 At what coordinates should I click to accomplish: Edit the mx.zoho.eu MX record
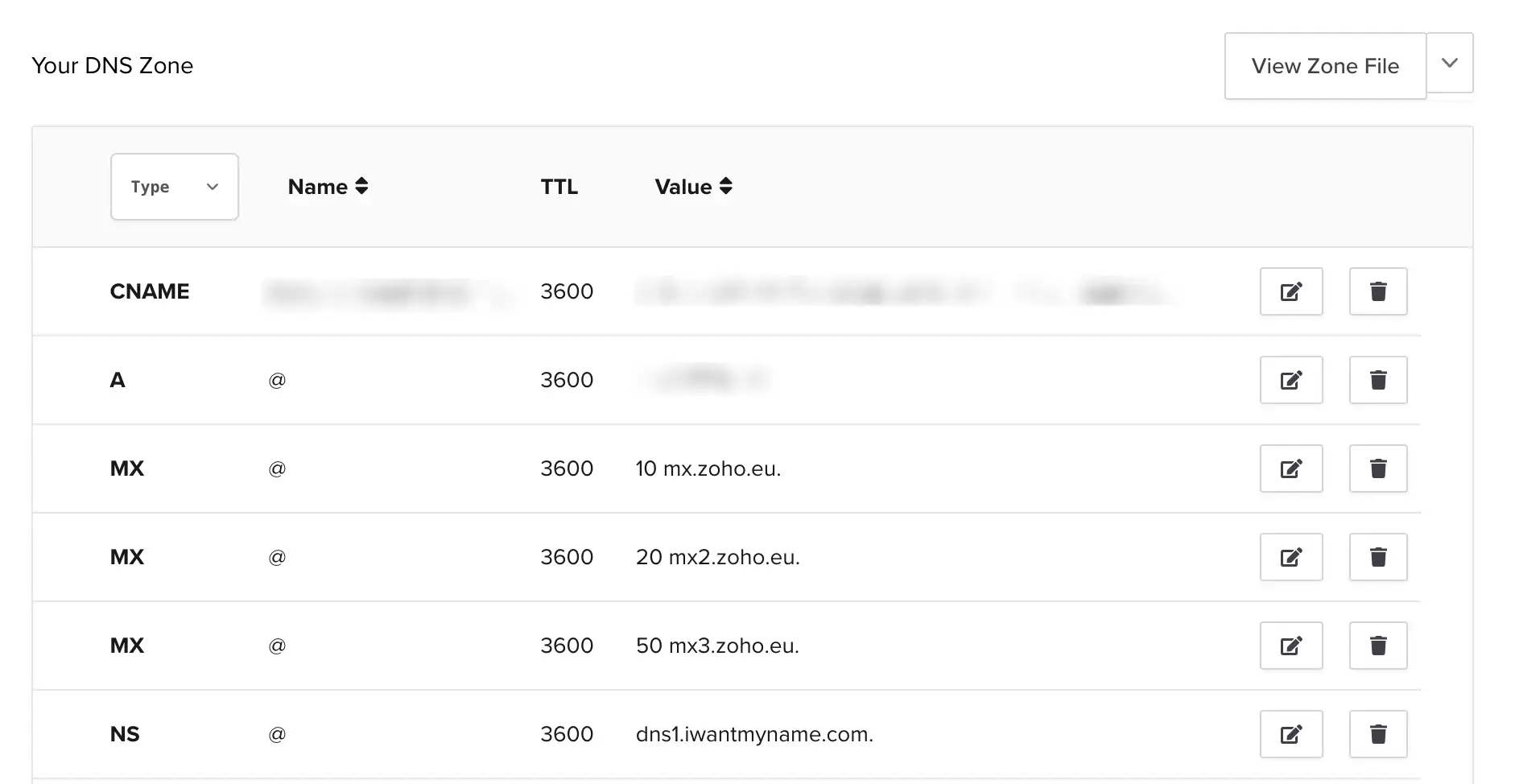1291,468
